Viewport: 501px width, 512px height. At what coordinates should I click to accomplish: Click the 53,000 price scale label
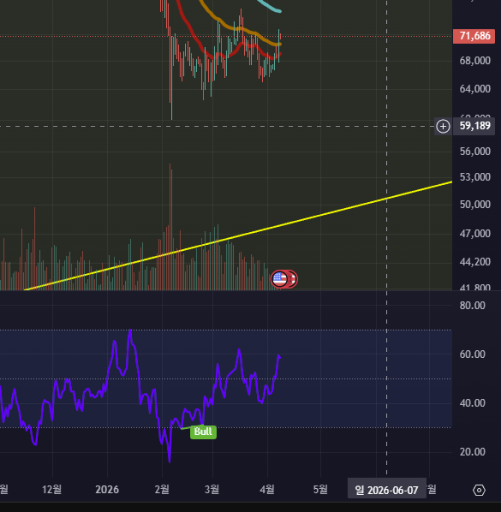[x=475, y=177]
